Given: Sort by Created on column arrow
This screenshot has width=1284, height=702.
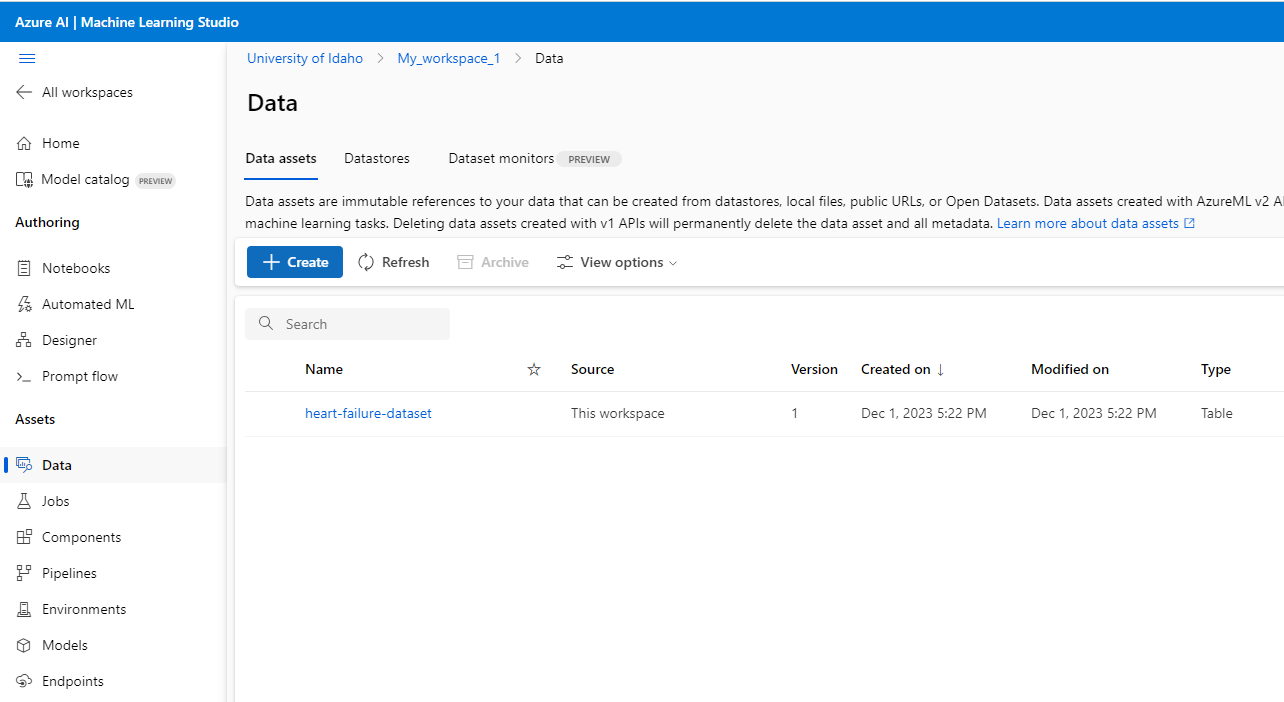Looking at the screenshot, I should tap(940, 369).
